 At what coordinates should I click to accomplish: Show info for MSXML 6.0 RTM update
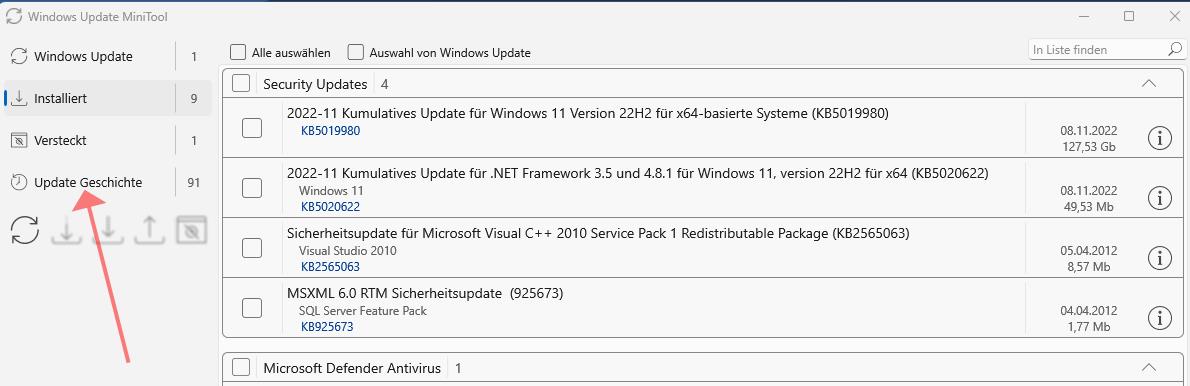(1160, 318)
